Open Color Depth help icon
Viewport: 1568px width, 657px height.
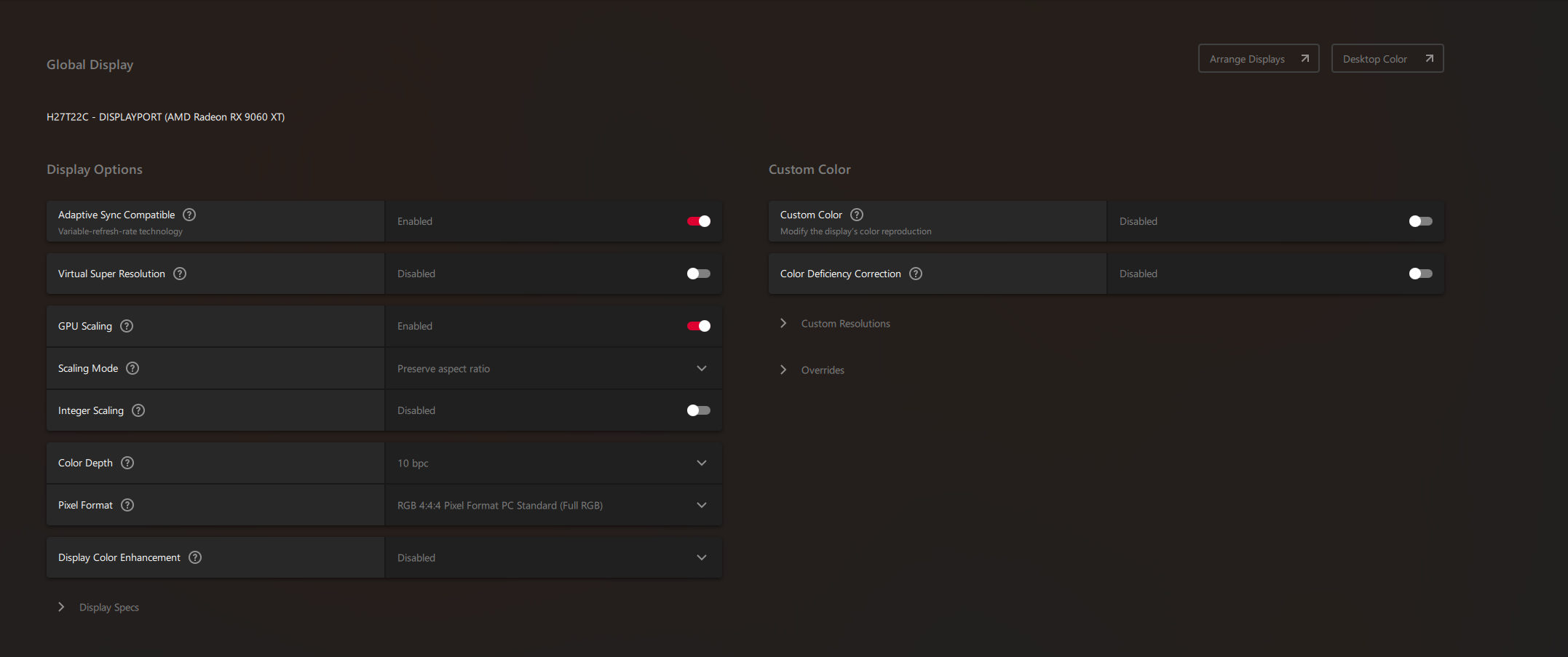click(127, 463)
